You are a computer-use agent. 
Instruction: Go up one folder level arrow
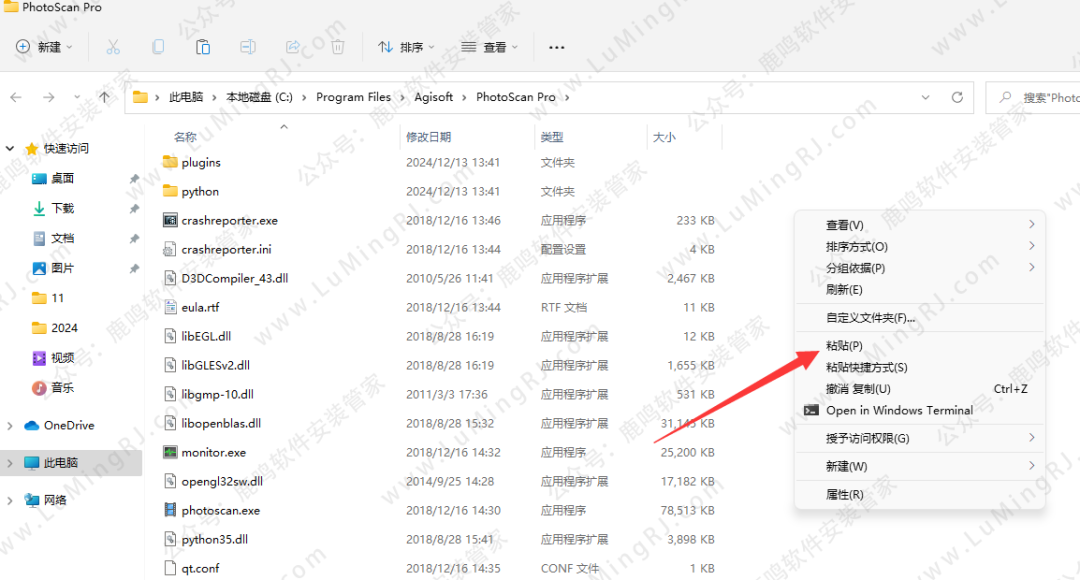104,97
